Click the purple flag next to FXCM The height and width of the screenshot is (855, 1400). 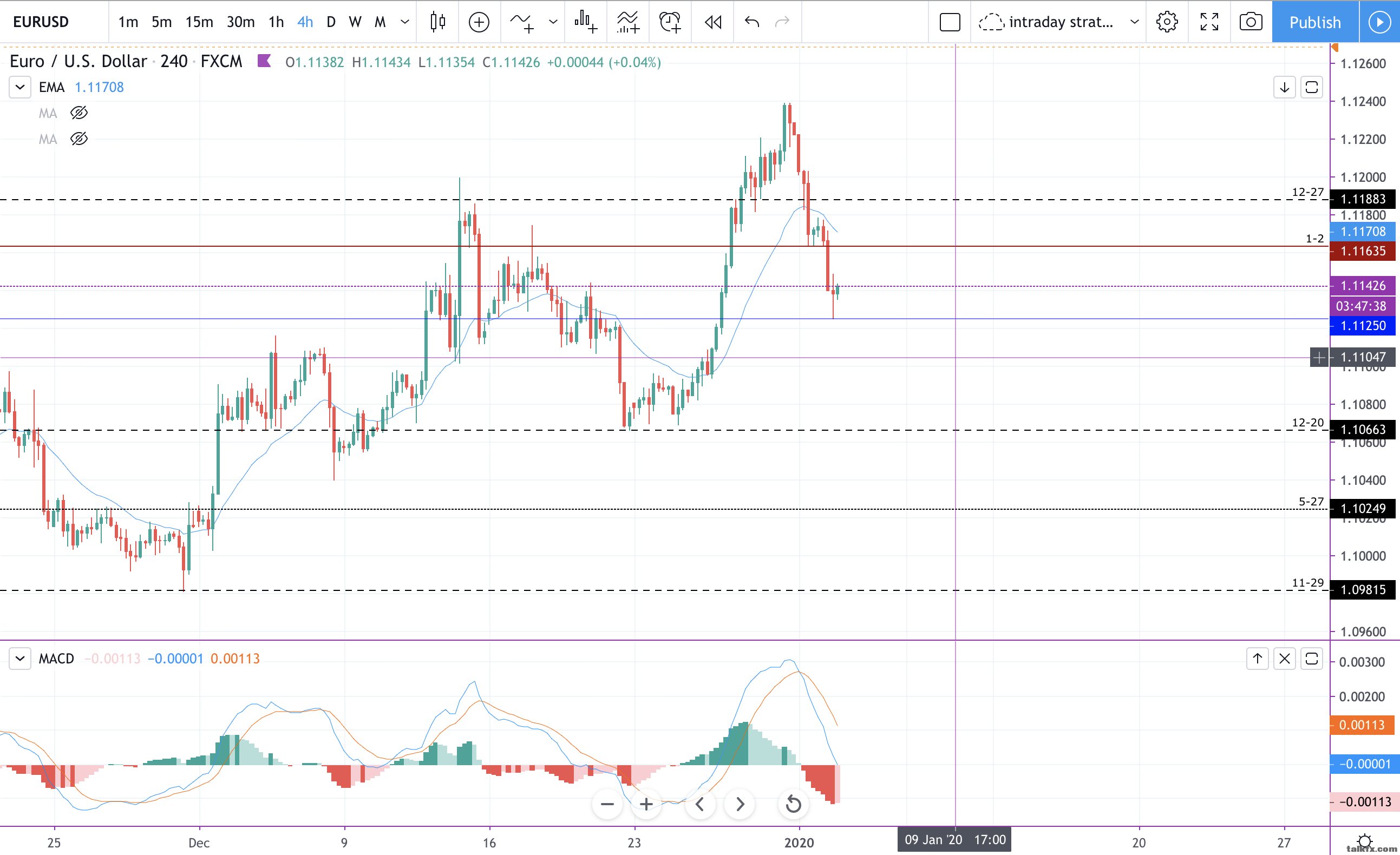point(264,61)
